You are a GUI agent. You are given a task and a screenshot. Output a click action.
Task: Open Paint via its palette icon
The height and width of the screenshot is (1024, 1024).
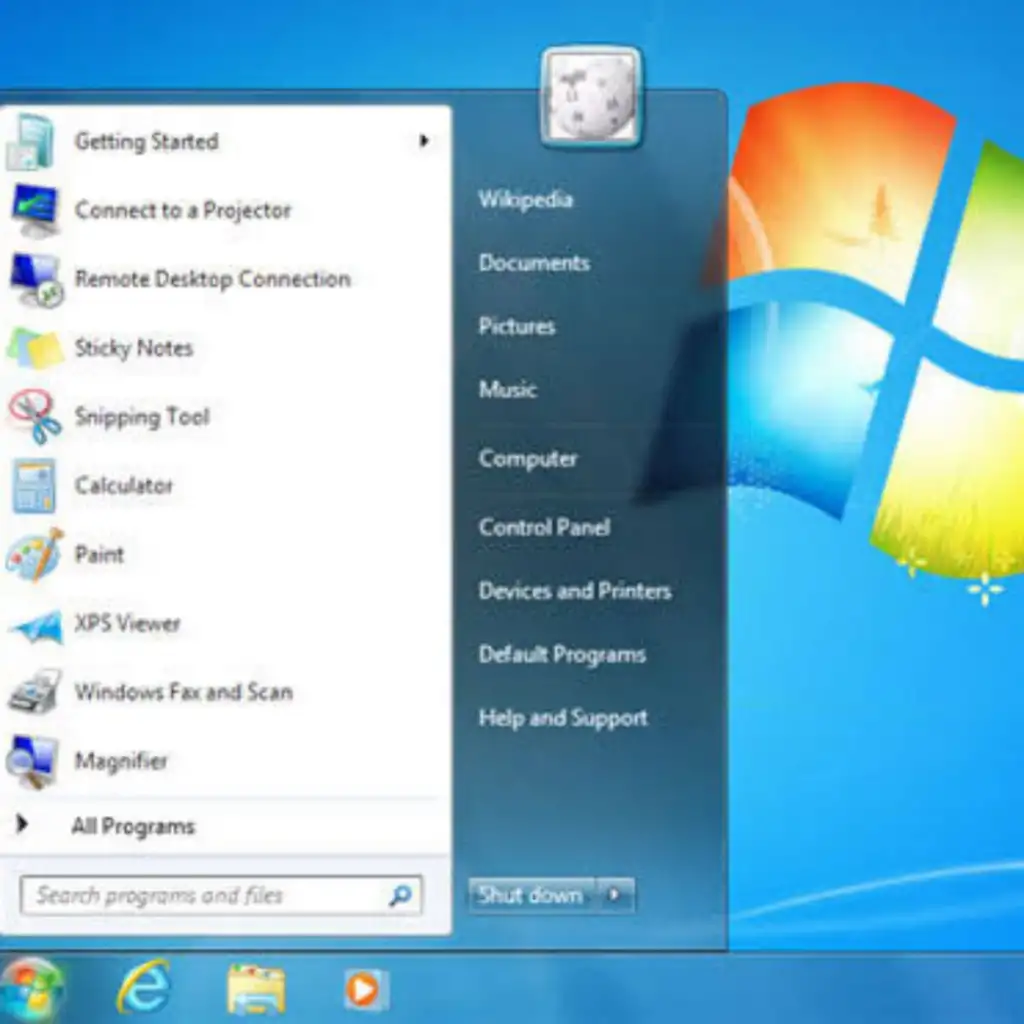[x=35, y=555]
